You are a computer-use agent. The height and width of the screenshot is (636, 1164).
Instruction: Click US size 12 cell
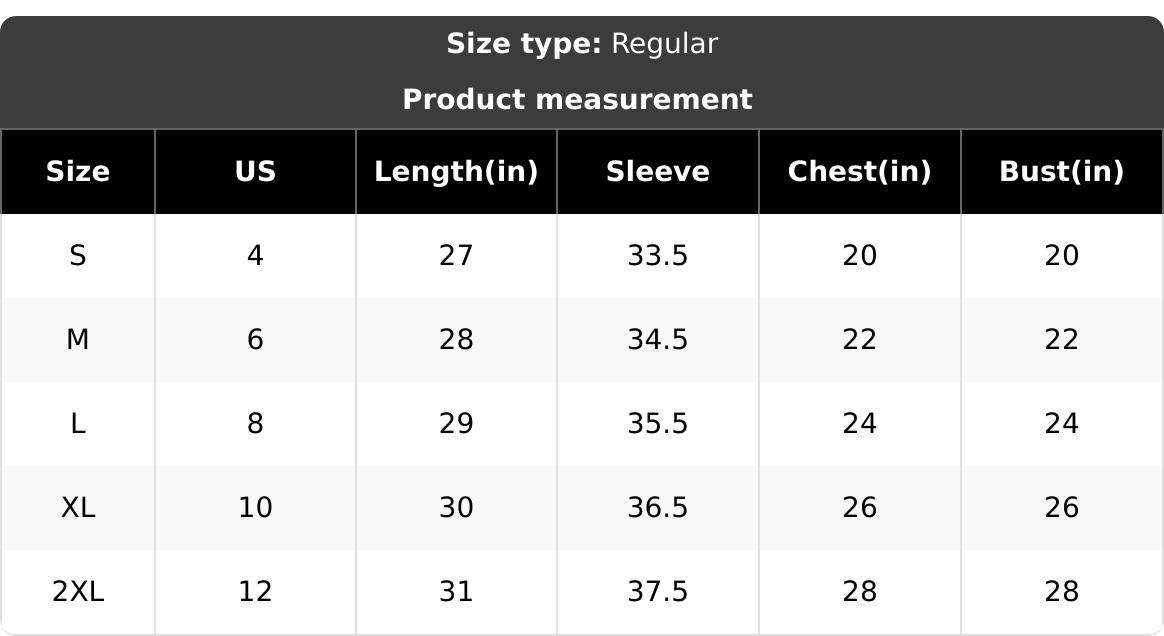(255, 592)
